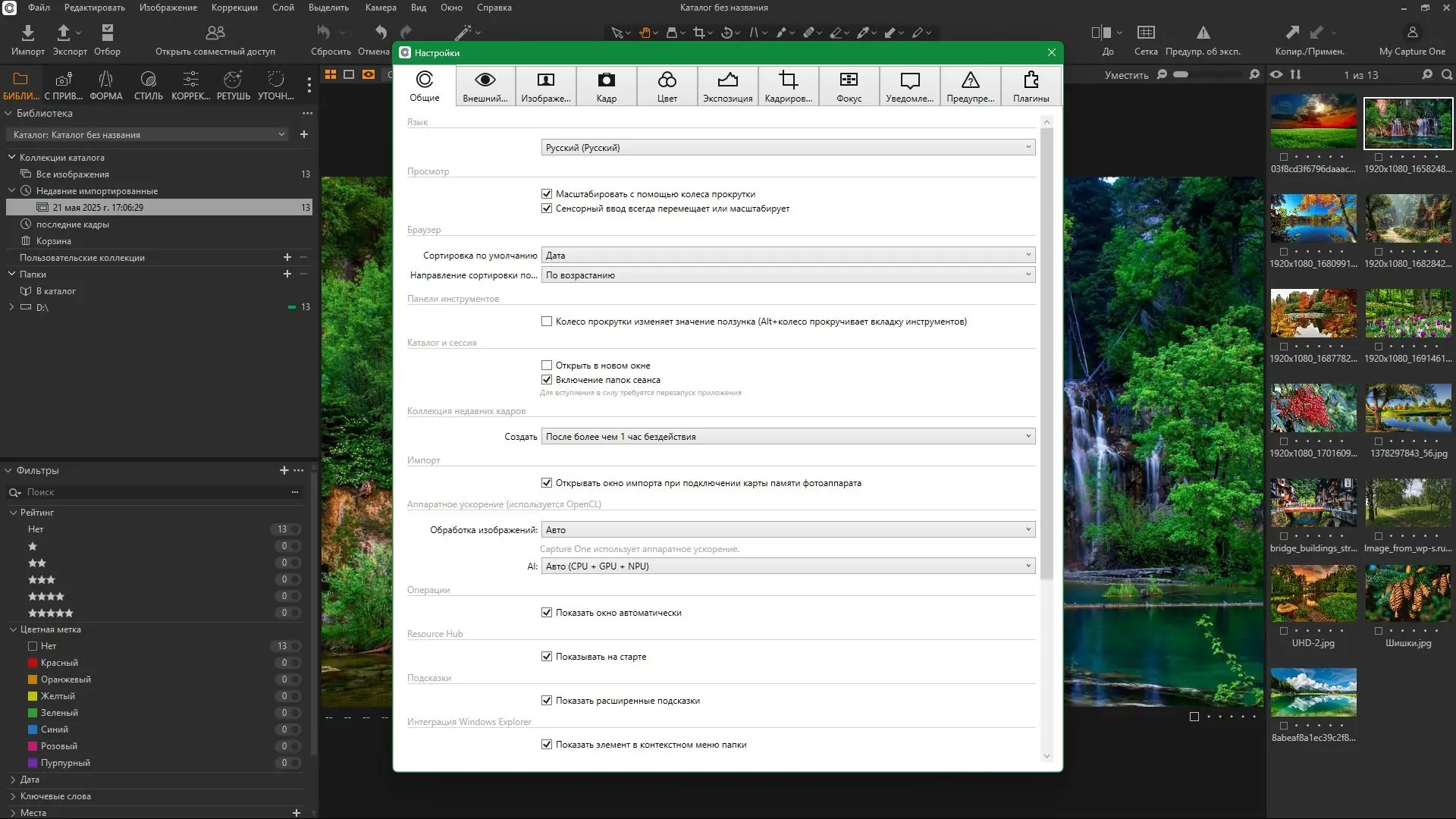Open the Коррекции menu
This screenshot has width=1456, height=819.
pos(234,8)
